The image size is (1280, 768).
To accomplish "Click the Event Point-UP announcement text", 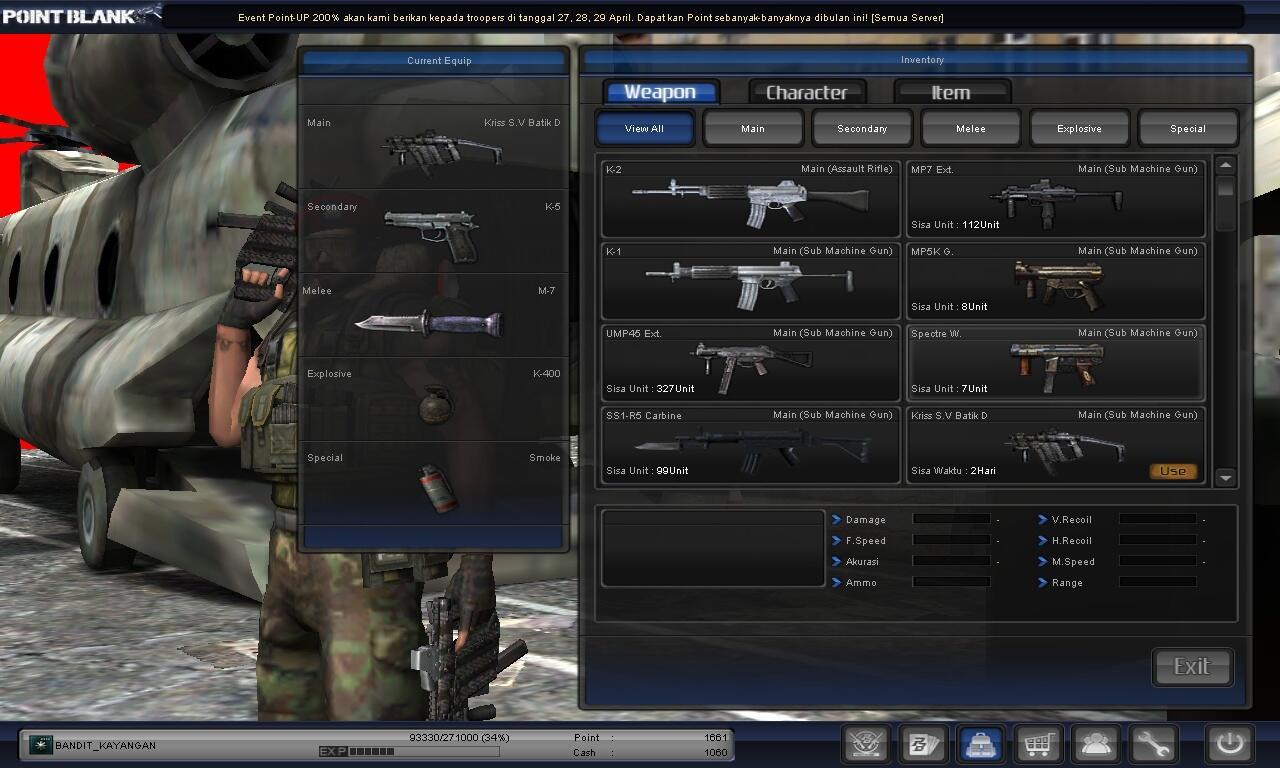I will 590,17.
